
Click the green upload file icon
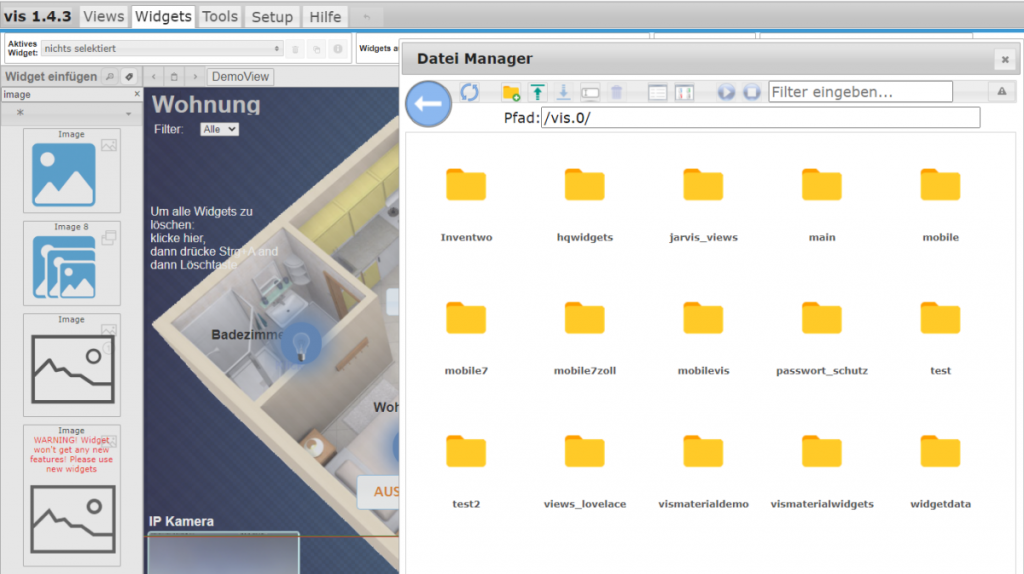(538, 92)
